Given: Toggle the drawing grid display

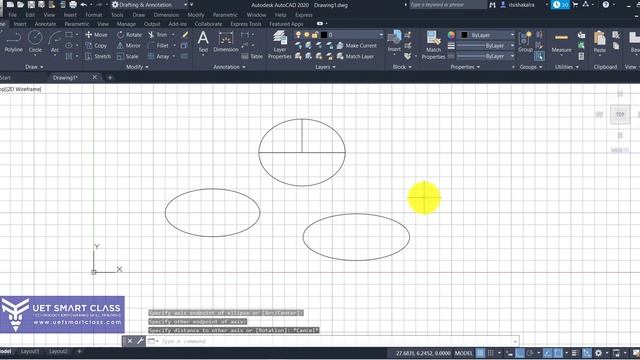Looking at the screenshot, I should (x=480, y=353).
